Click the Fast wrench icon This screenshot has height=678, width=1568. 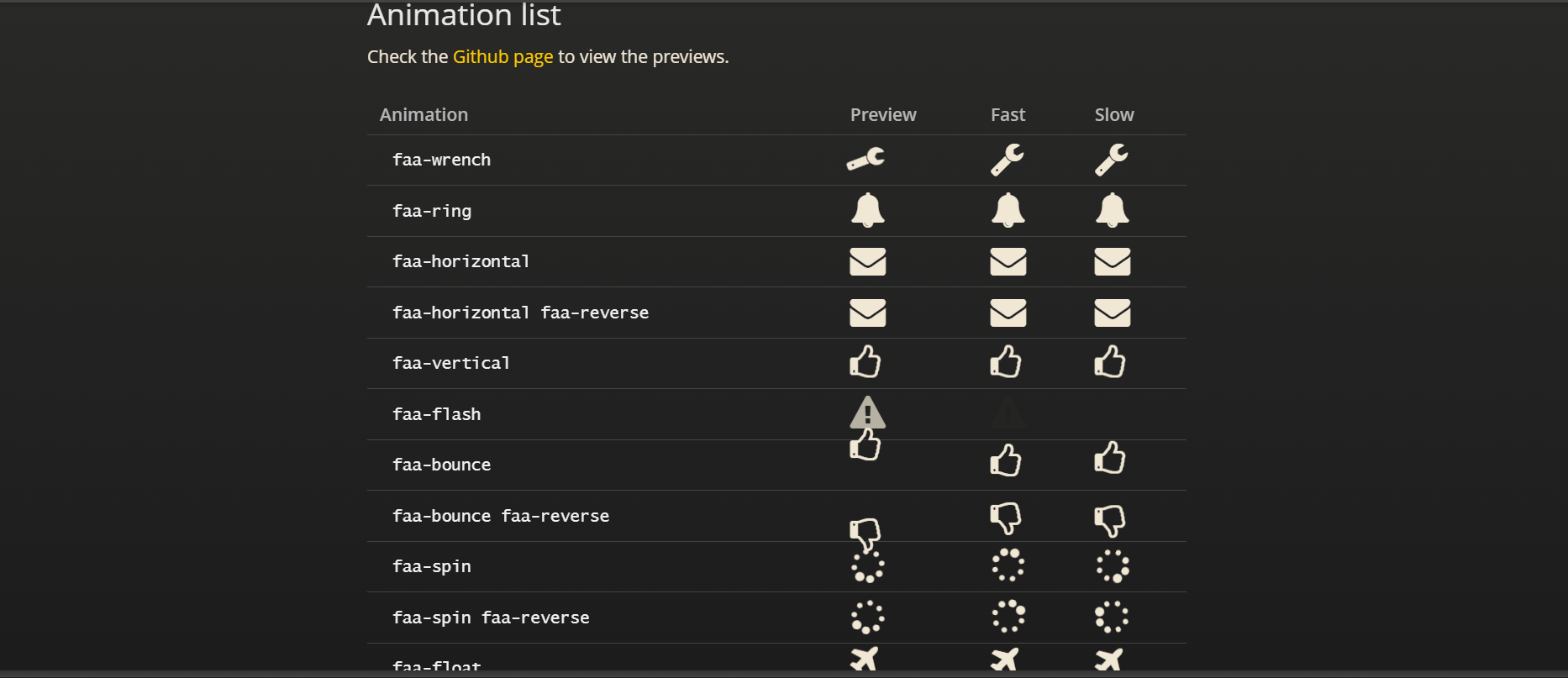1008,160
